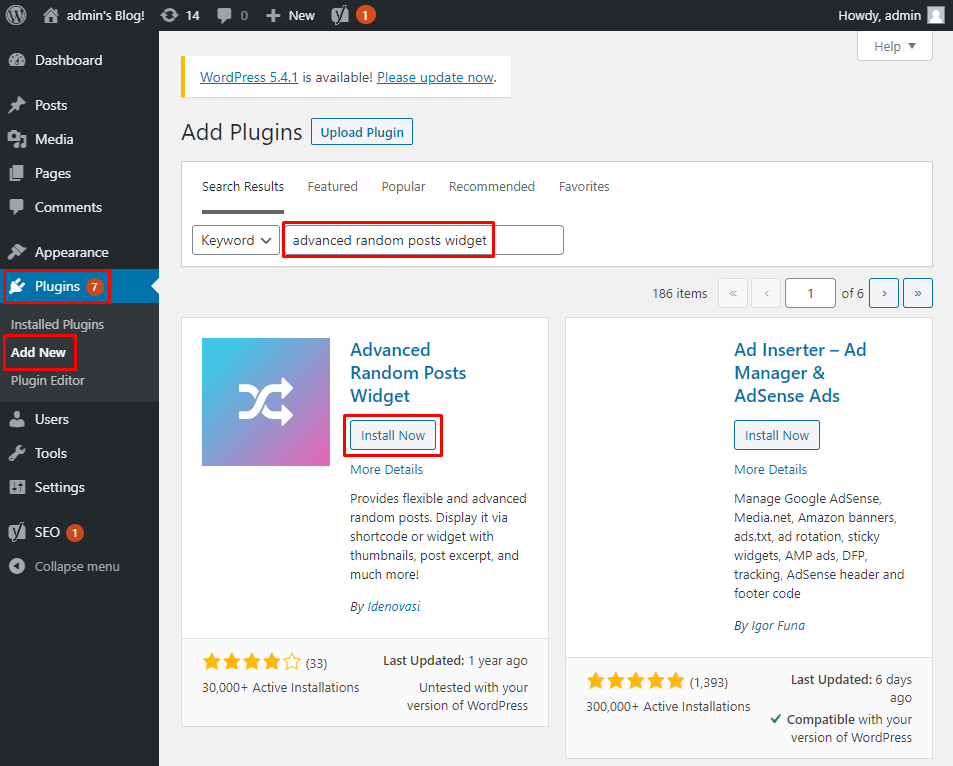Click the Media icon in sidebar

17,139
